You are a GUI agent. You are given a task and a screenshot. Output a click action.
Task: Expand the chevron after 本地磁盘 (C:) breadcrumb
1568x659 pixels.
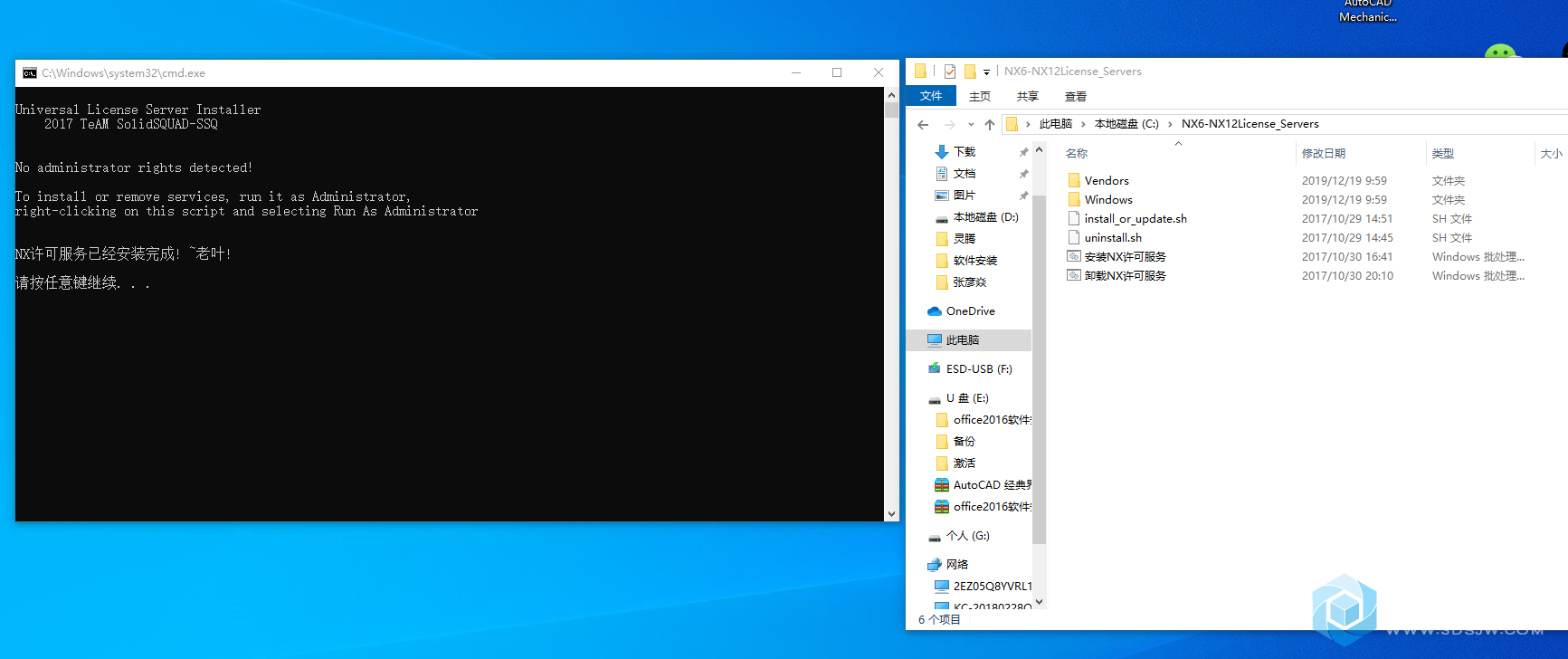tap(1170, 124)
